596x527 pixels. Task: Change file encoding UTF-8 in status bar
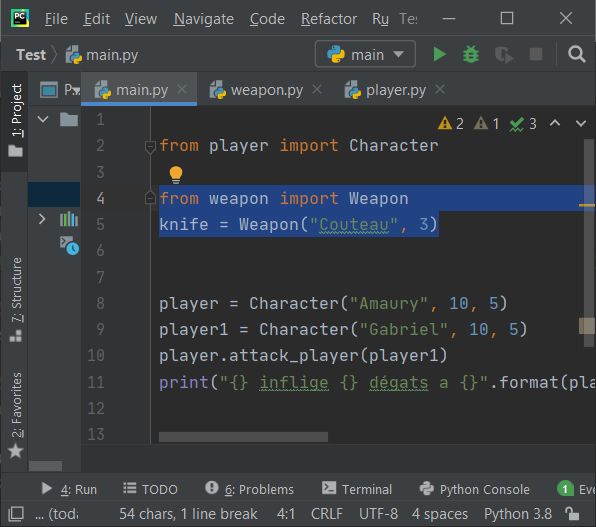[379, 514]
